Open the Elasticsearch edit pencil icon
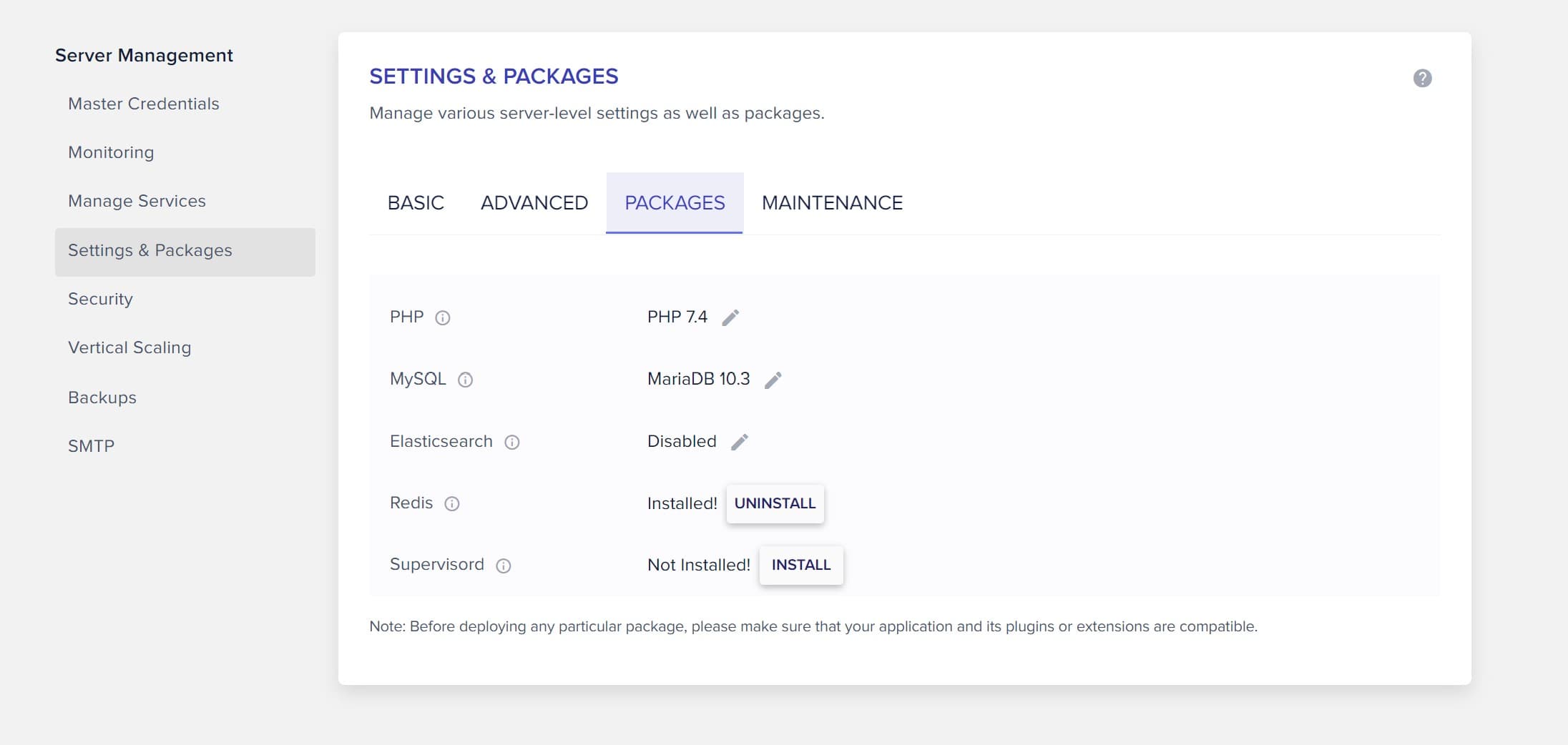The image size is (1568, 745). [740, 441]
